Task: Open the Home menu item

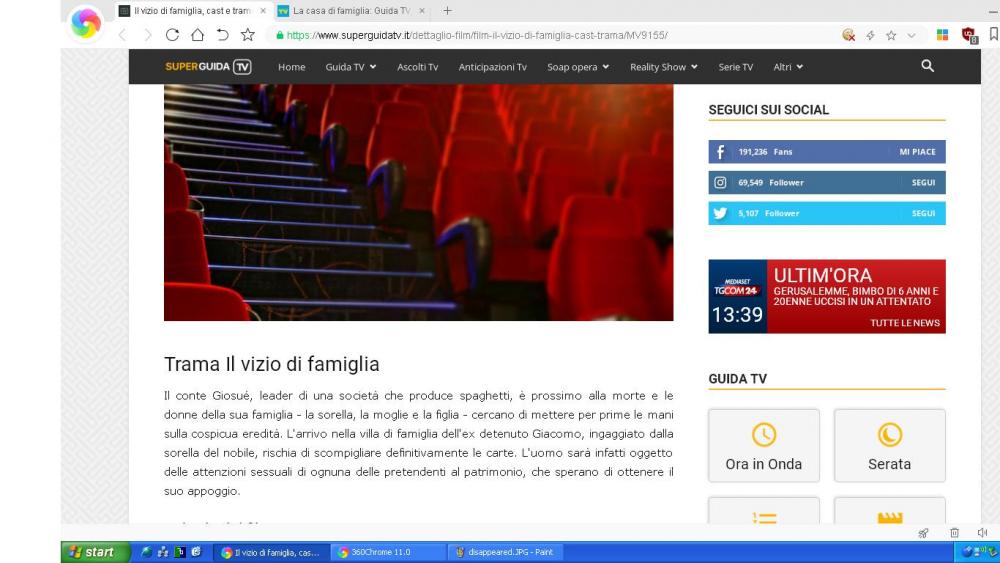Action: pyautogui.click(x=291, y=67)
